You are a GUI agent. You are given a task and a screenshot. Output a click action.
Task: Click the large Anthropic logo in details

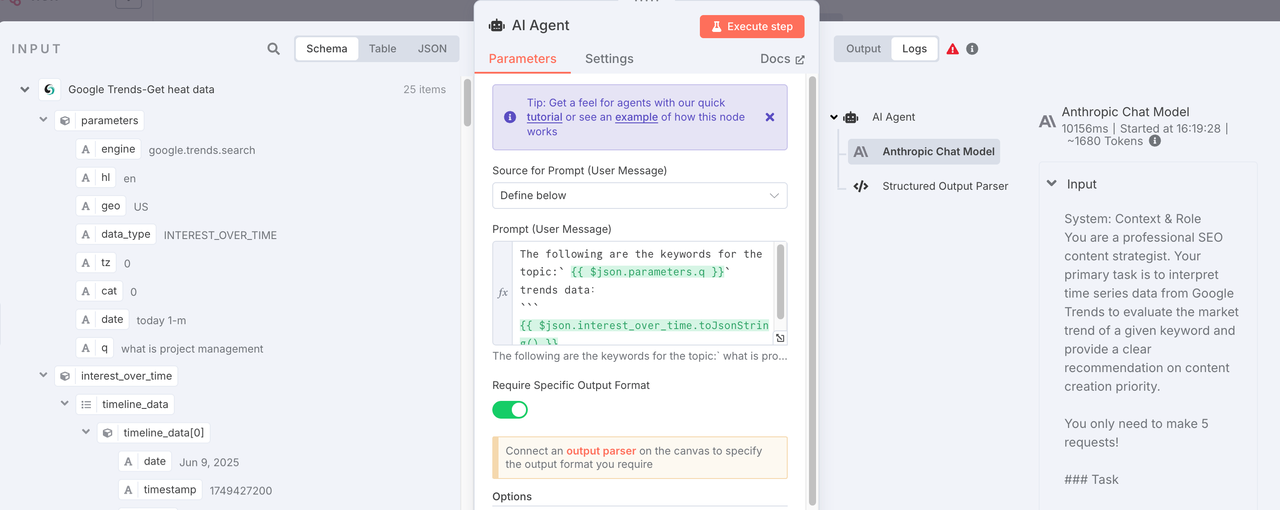[1047, 121]
